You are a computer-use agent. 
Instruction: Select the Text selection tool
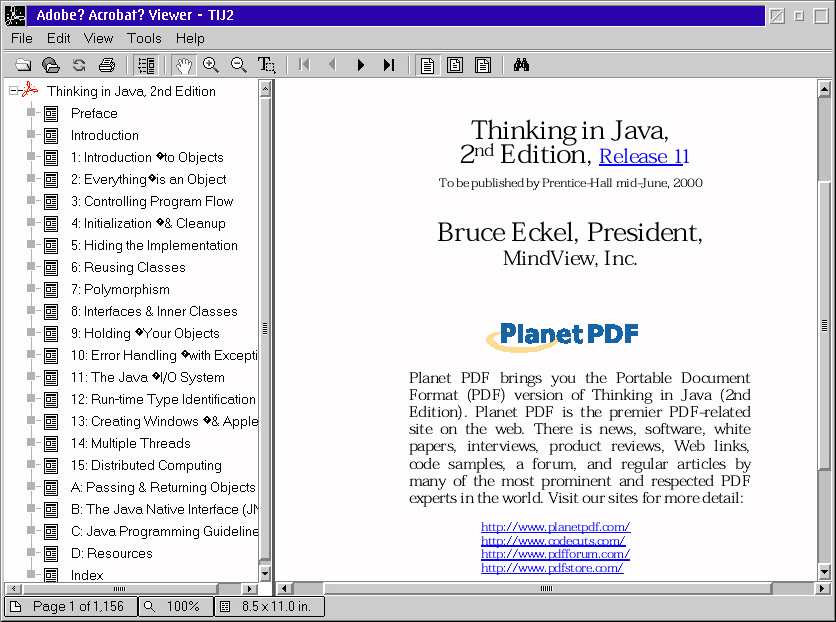tap(267, 65)
